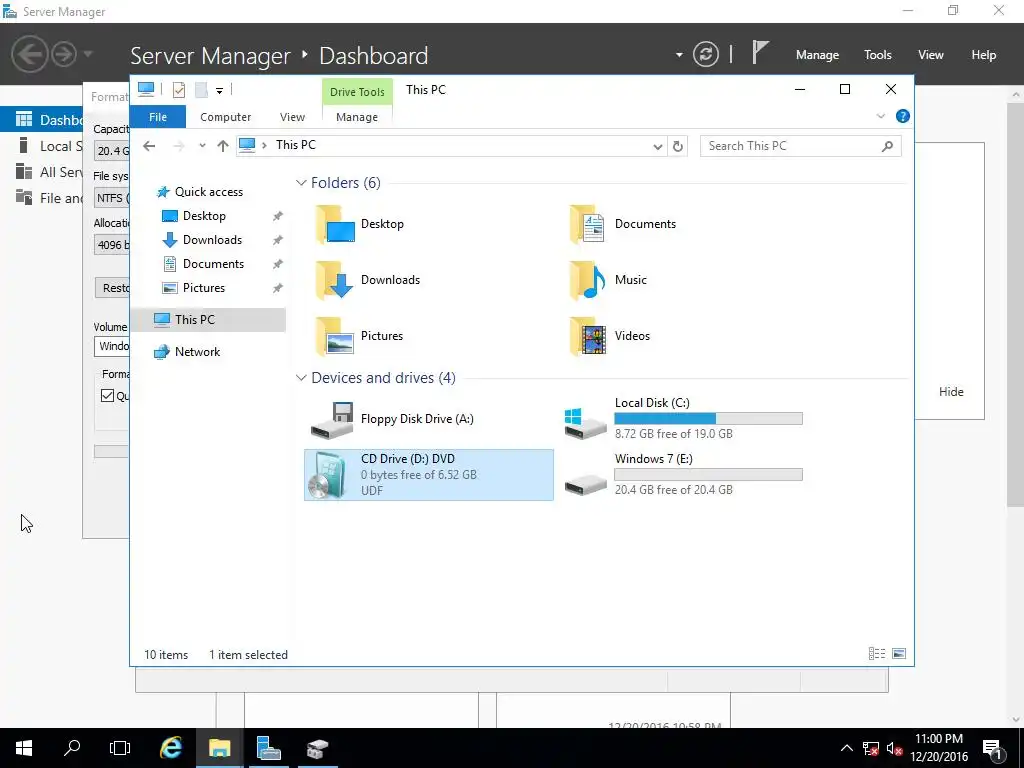The height and width of the screenshot is (768, 1024).
Task: Open recent locations dropdown arrow
Action: 202,146
